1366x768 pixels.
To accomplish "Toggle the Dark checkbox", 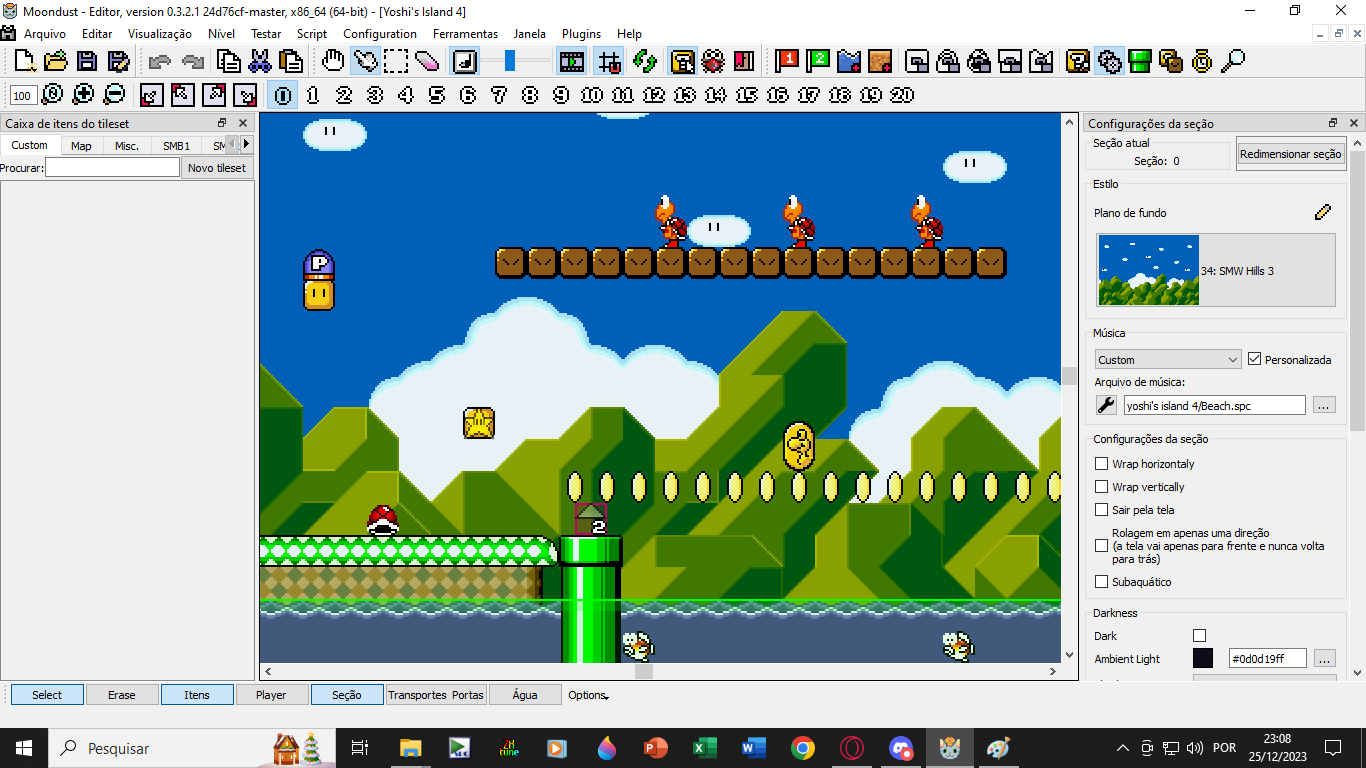I will [x=1200, y=636].
